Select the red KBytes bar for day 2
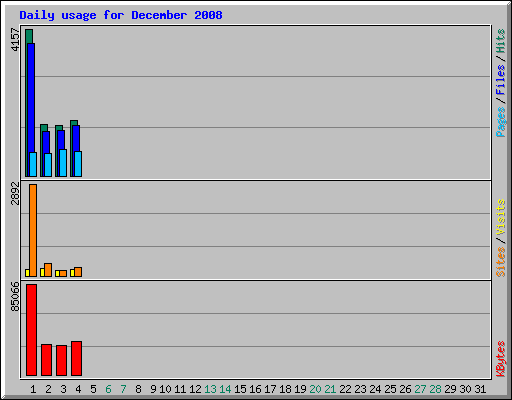This screenshot has width=512, height=400. pyautogui.click(x=46, y=360)
